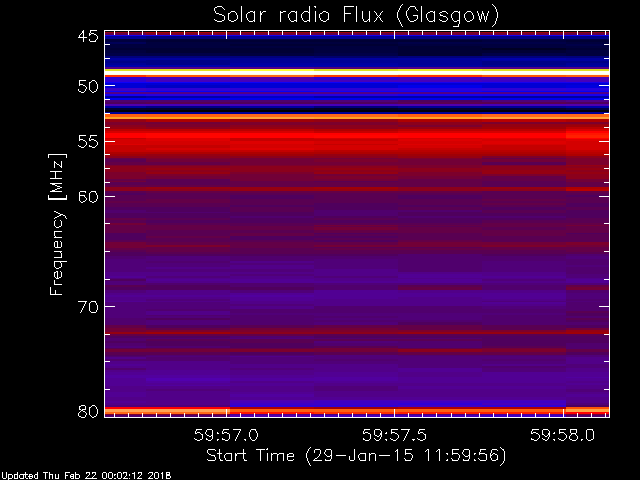This screenshot has width=640, height=480.
Task: Select the "70" frequency tick label
Action: [x=88, y=307]
